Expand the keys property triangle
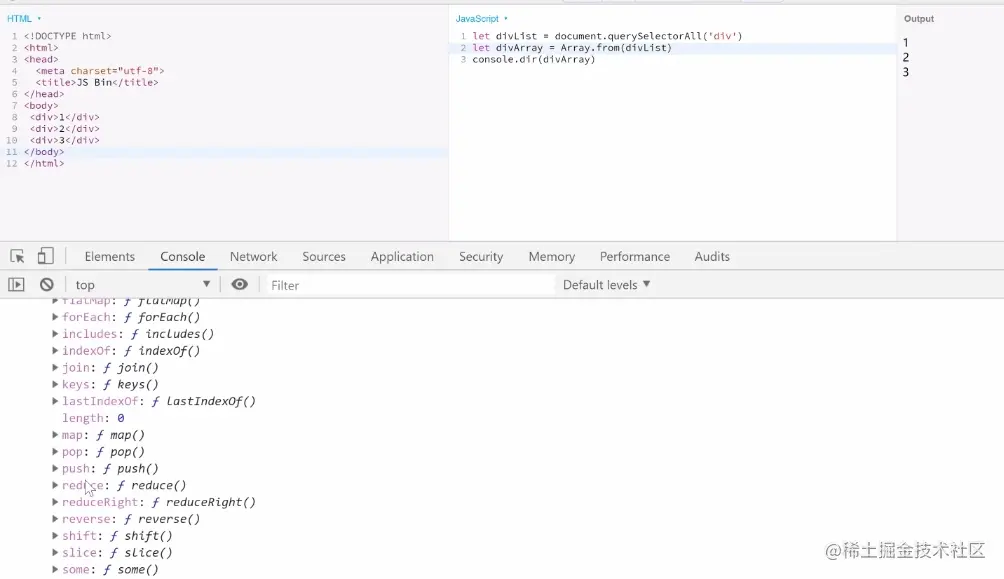Screen dimensions: 1004x579 [x=55, y=384]
